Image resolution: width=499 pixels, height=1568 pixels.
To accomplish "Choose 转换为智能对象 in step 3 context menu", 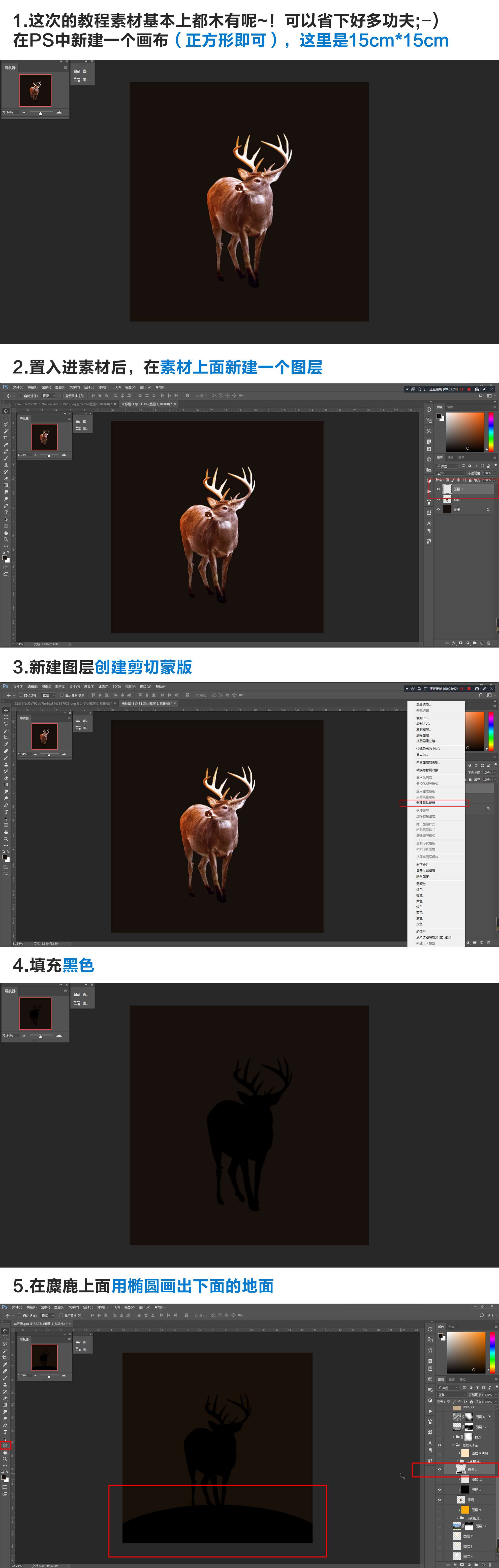I will pos(427,770).
